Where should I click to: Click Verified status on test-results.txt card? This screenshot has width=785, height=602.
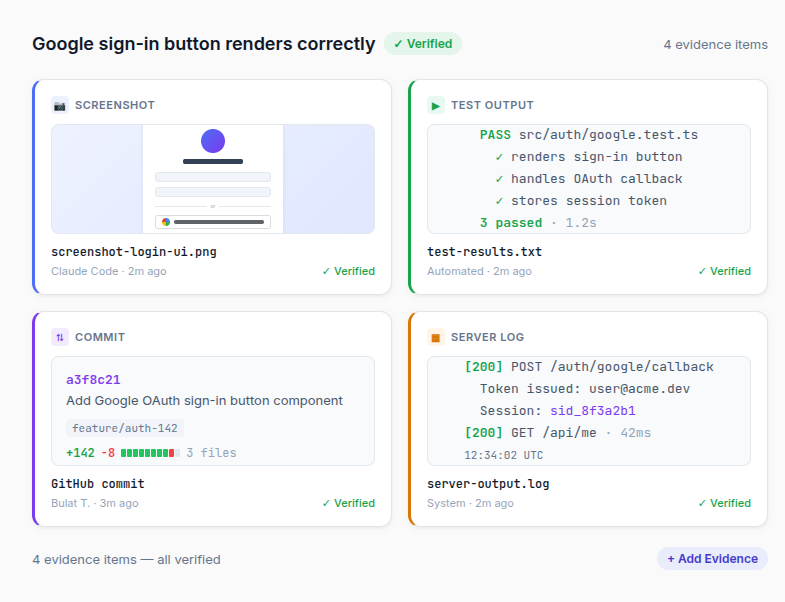pos(724,271)
